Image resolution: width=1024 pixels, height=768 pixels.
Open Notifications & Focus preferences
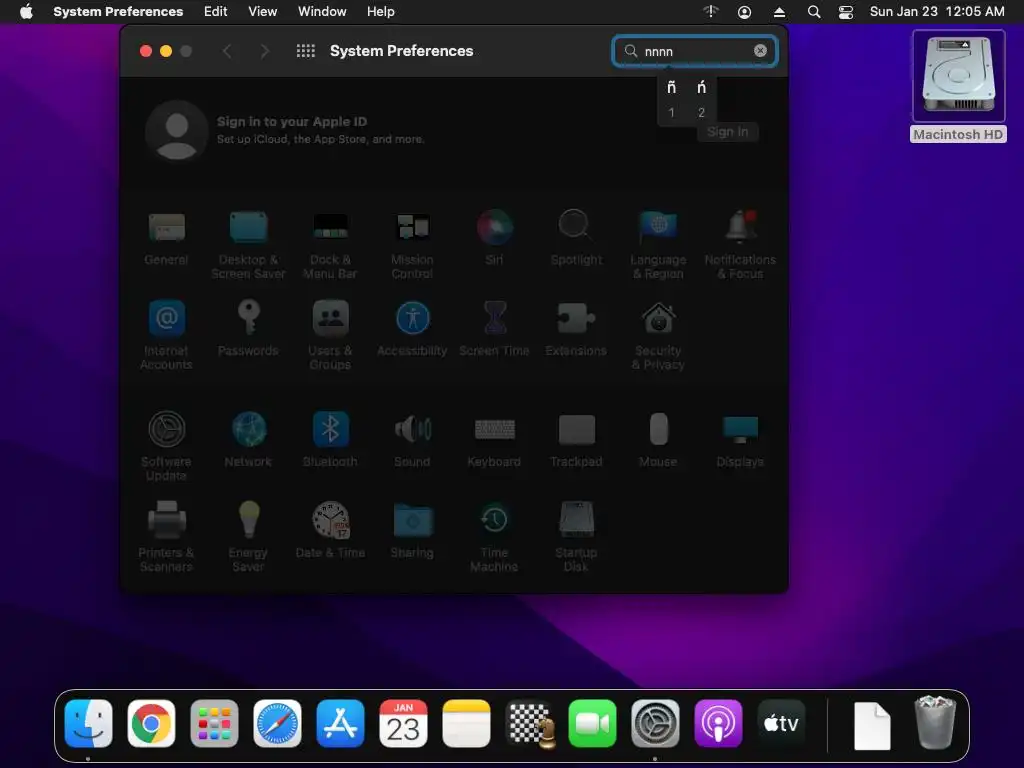coord(740,245)
